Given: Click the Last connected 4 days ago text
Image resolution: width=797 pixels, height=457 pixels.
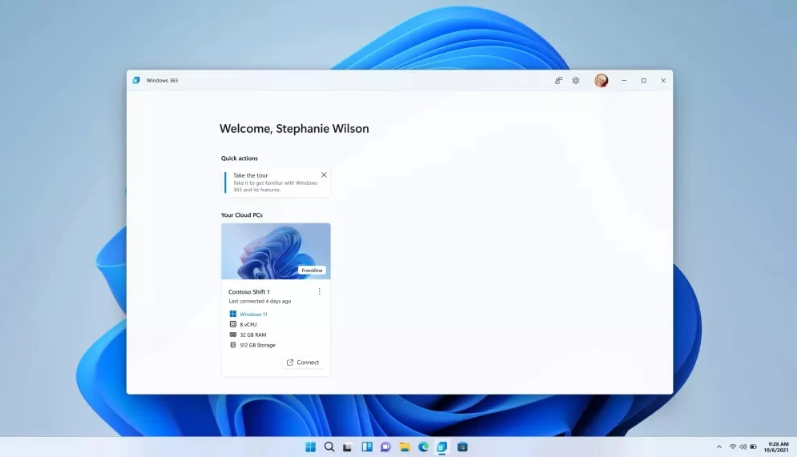Looking at the screenshot, I should tap(260, 301).
